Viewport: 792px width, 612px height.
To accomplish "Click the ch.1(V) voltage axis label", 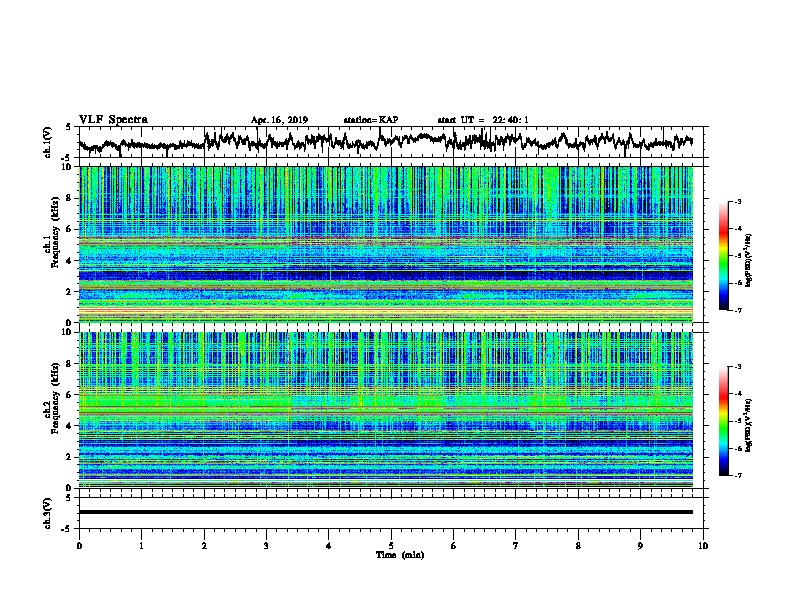I will [x=48, y=142].
